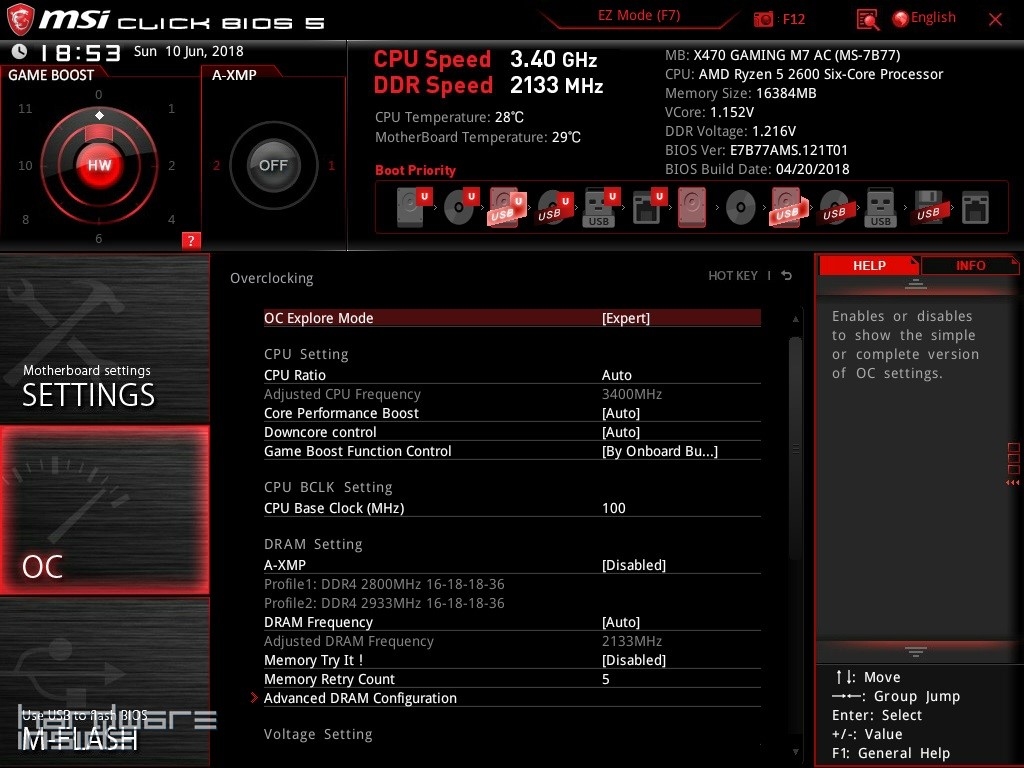
Task: Click the HOT KEY label
Action: coord(733,276)
